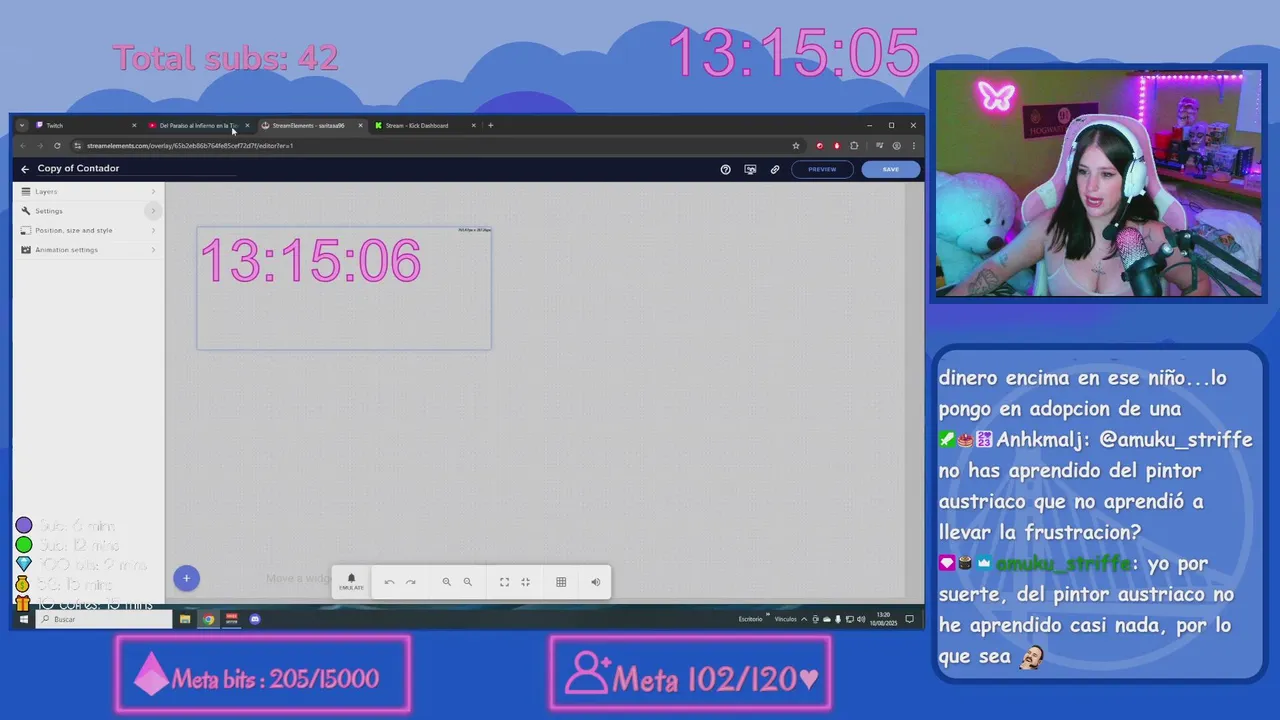Viewport: 1280px width, 720px height.
Task: Click the Position, size and style icon
Action: (26, 230)
